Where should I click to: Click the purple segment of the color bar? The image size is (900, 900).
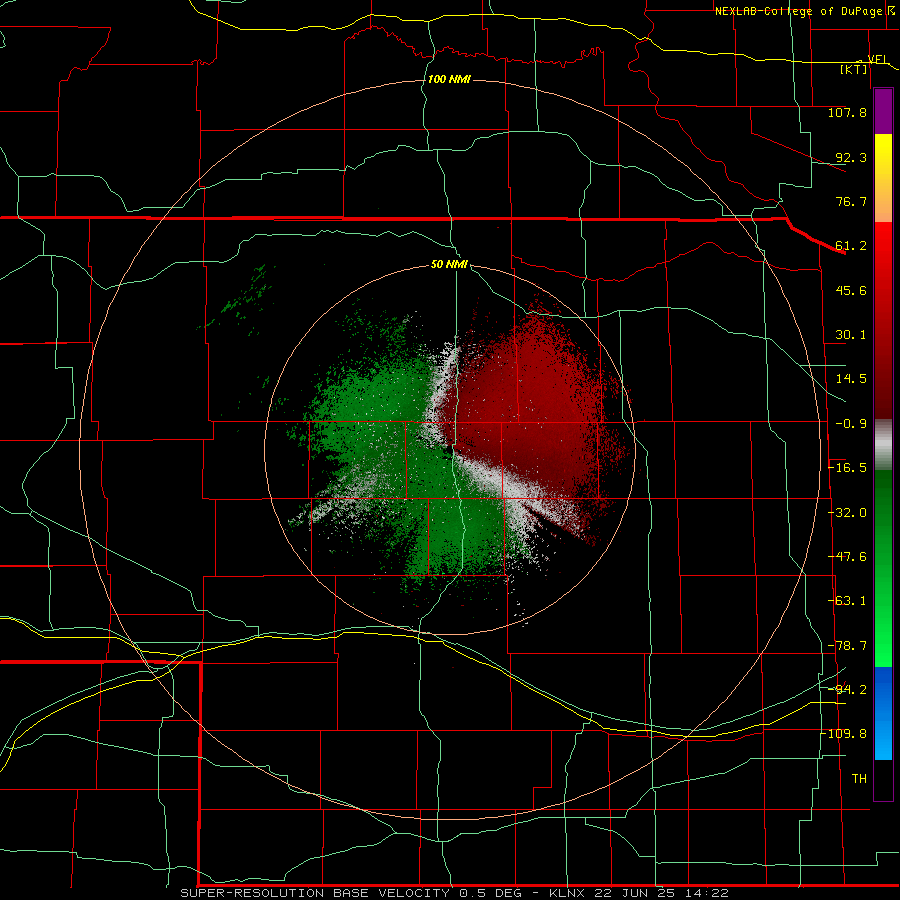pyautogui.click(x=883, y=111)
